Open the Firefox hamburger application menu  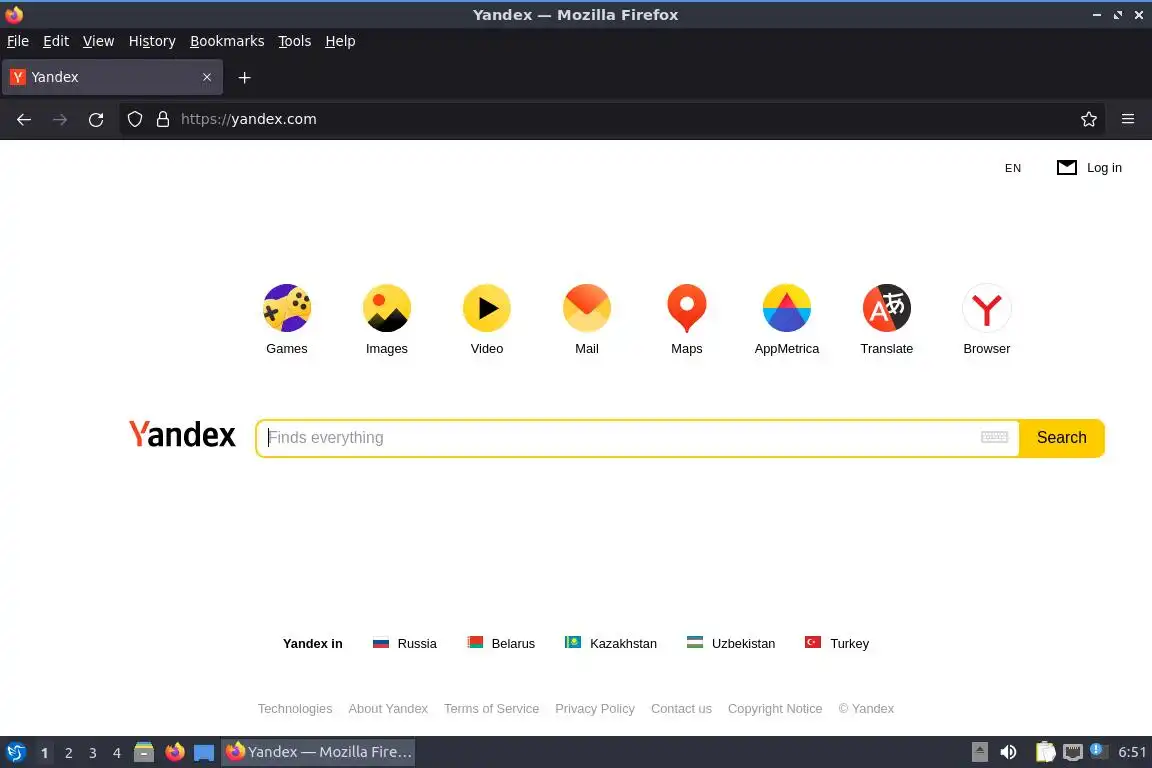(1128, 119)
